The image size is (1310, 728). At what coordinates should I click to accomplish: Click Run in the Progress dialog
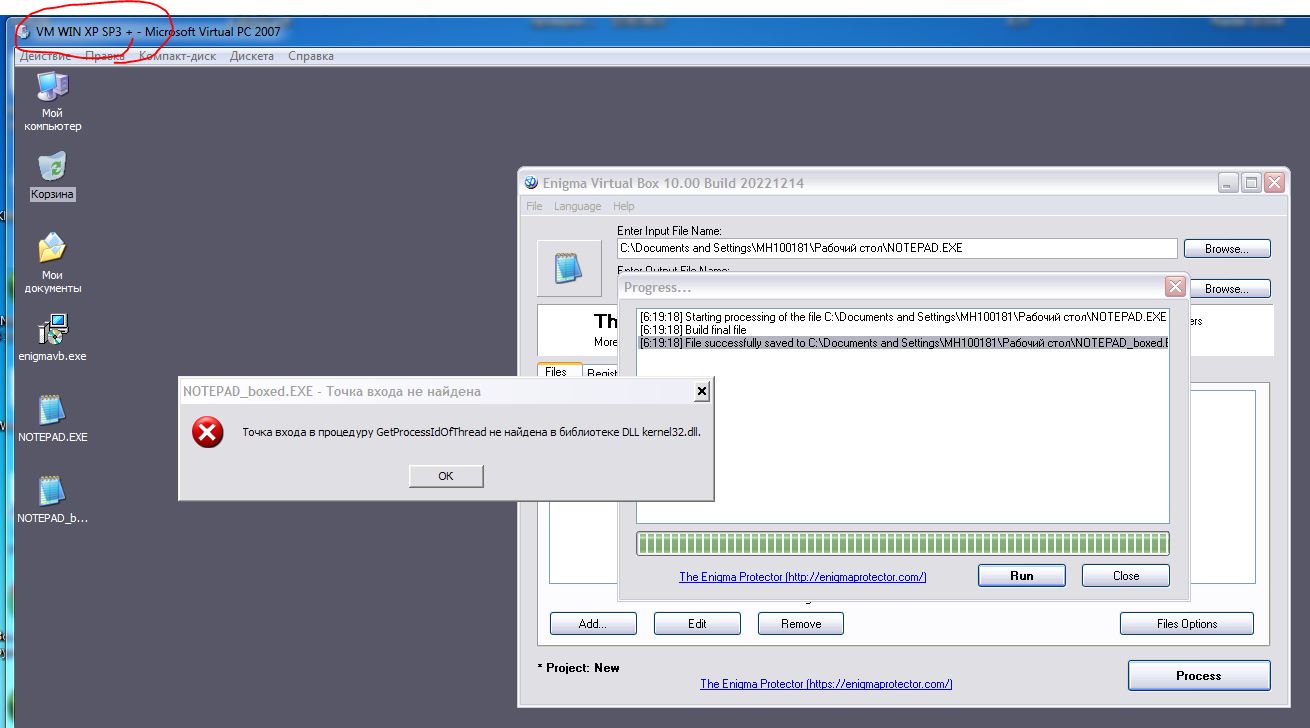click(x=1022, y=575)
